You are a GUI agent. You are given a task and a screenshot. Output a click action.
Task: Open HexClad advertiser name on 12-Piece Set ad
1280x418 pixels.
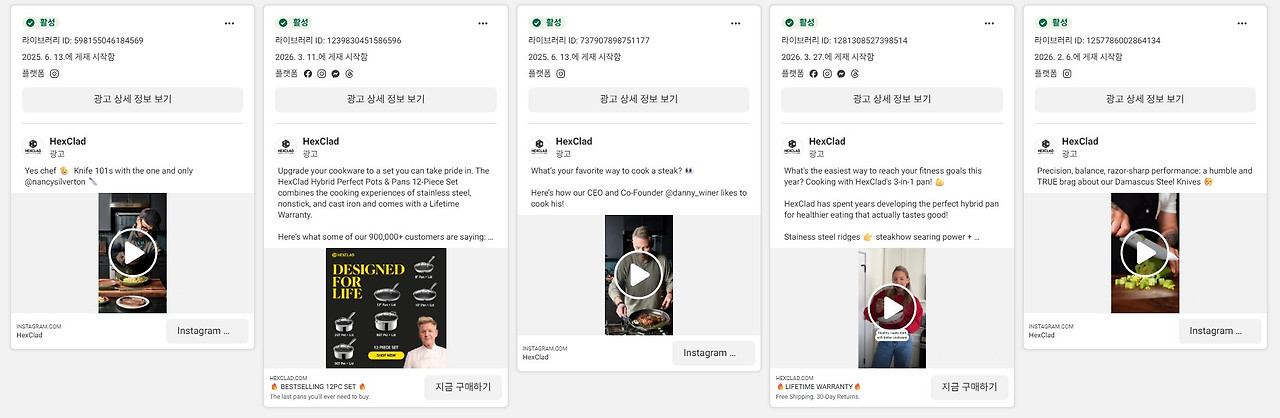point(321,142)
